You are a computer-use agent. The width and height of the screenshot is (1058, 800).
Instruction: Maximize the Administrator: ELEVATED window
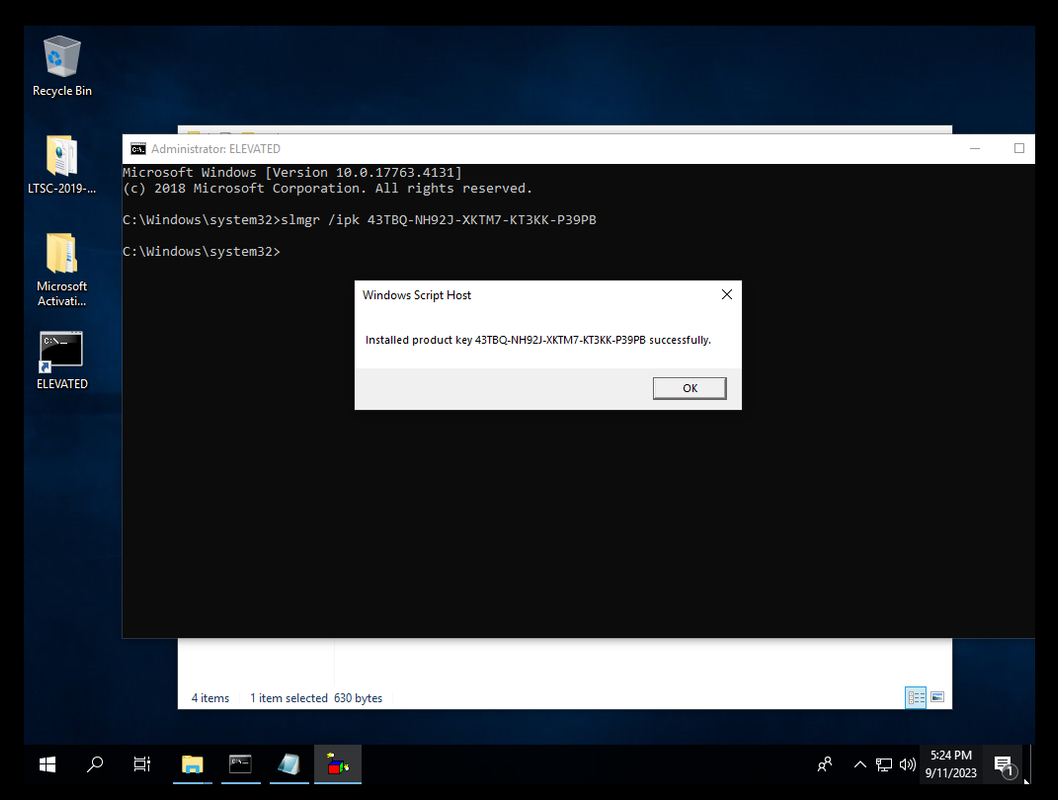pyautogui.click(x=1019, y=148)
